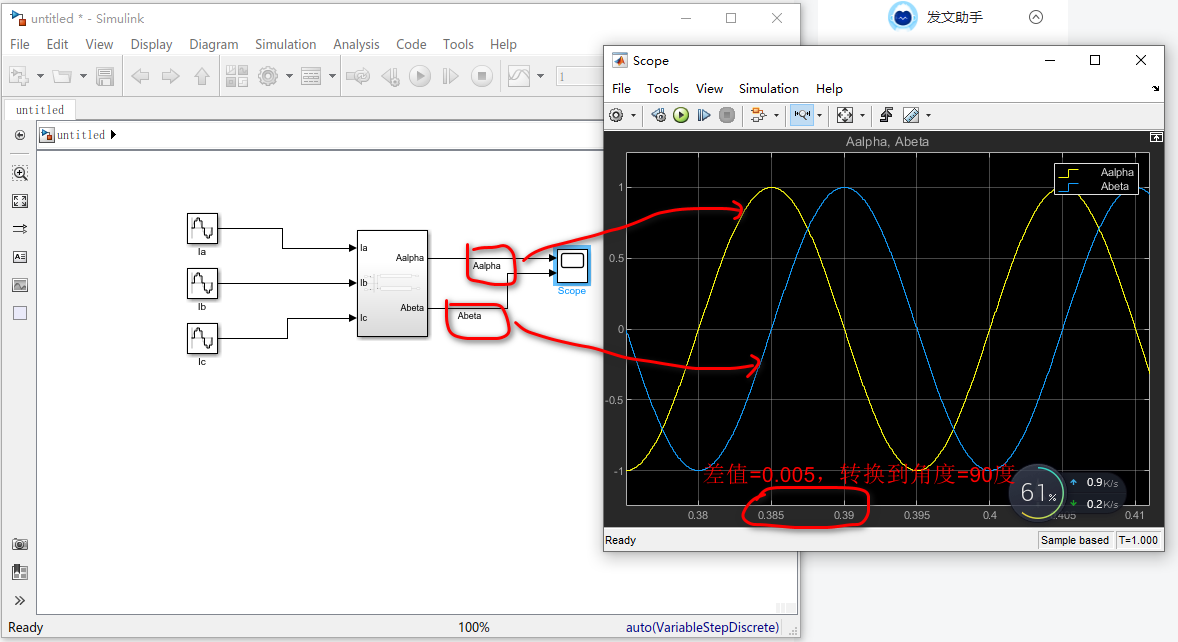Click the circular 61% performance indicator overlay
The height and width of the screenshot is (642, 1178).
tap(1037, 493)
